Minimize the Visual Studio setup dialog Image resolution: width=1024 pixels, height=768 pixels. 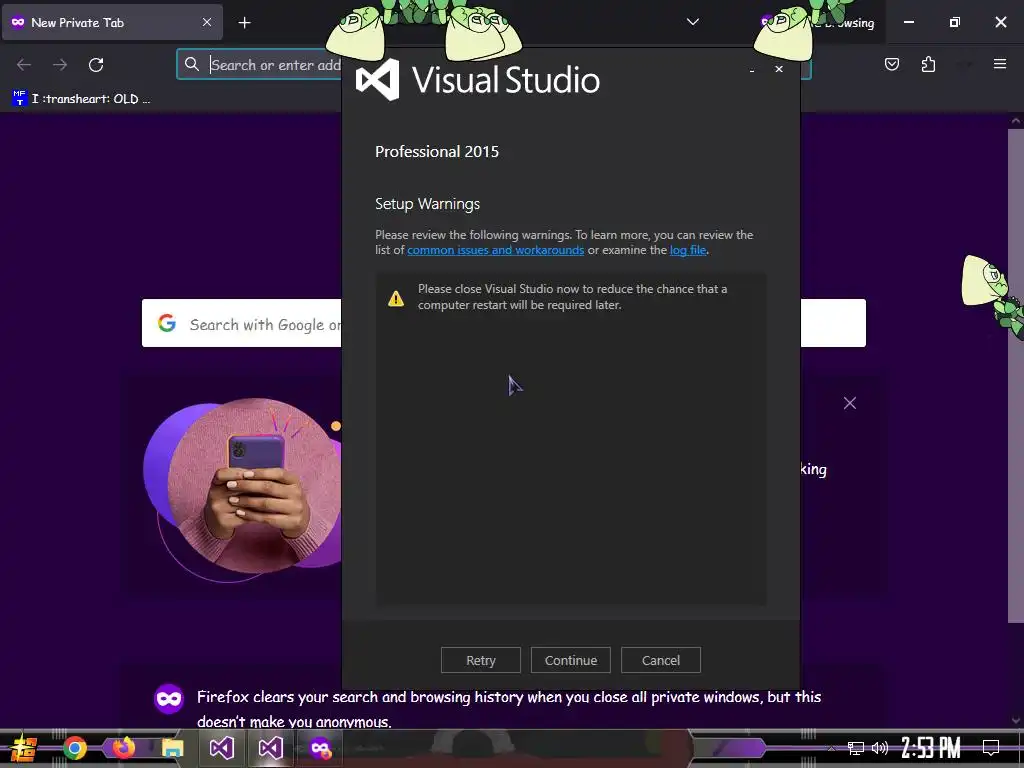752,69
